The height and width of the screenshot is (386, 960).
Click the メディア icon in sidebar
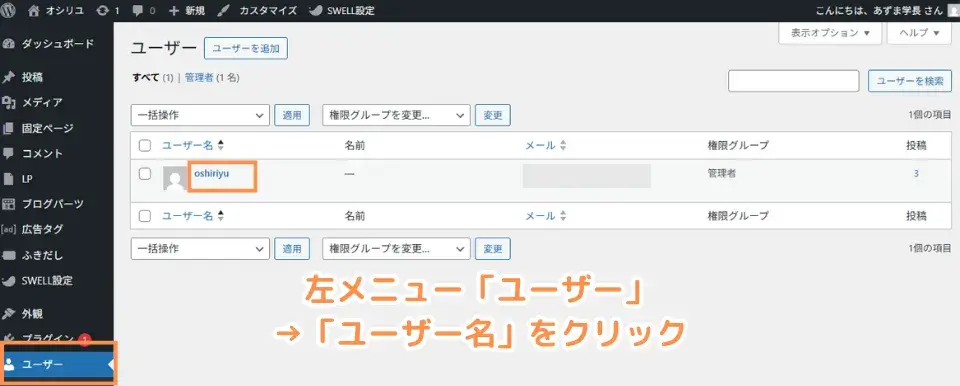(9, 103)
